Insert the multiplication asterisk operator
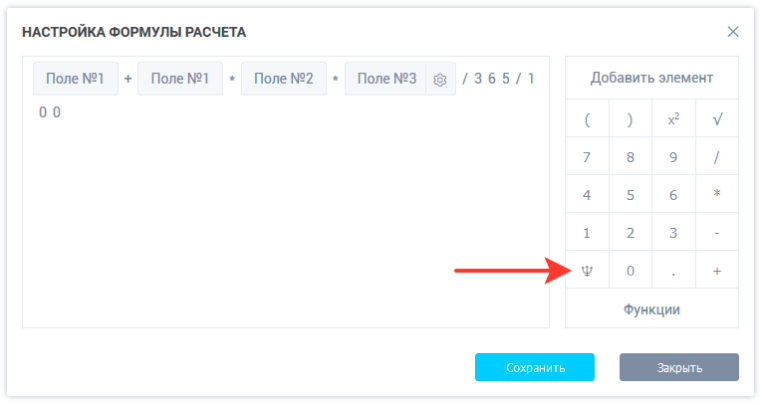 717,195
